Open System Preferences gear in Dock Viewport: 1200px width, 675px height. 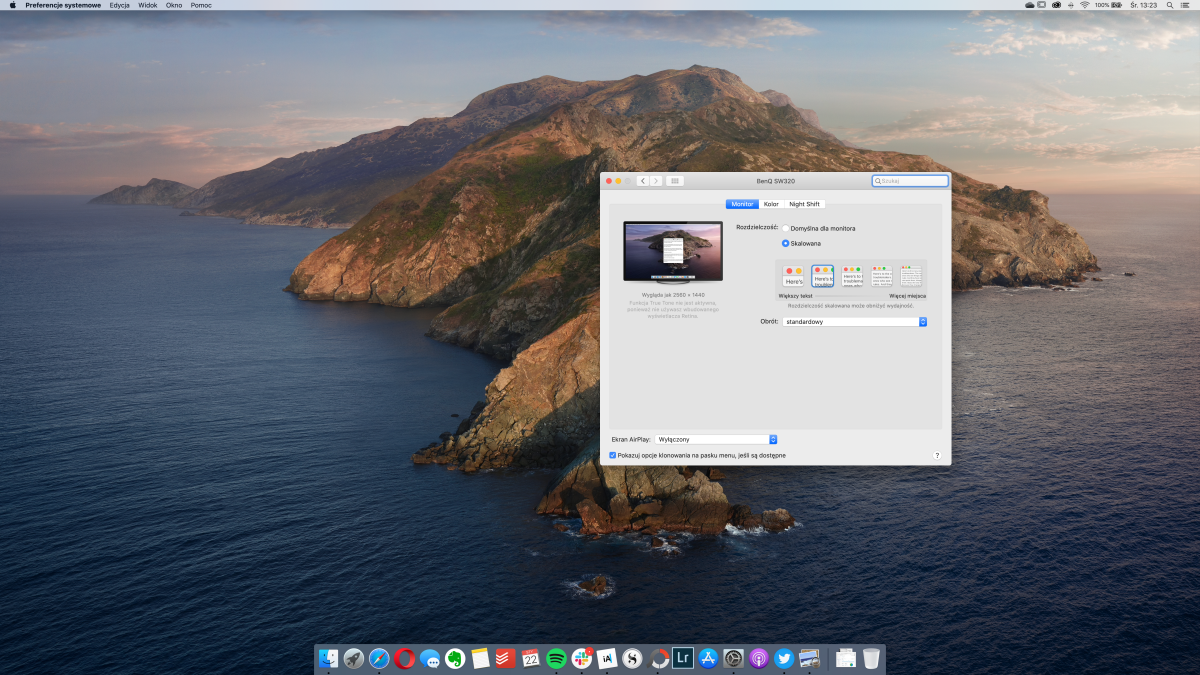tap(734, 658)
